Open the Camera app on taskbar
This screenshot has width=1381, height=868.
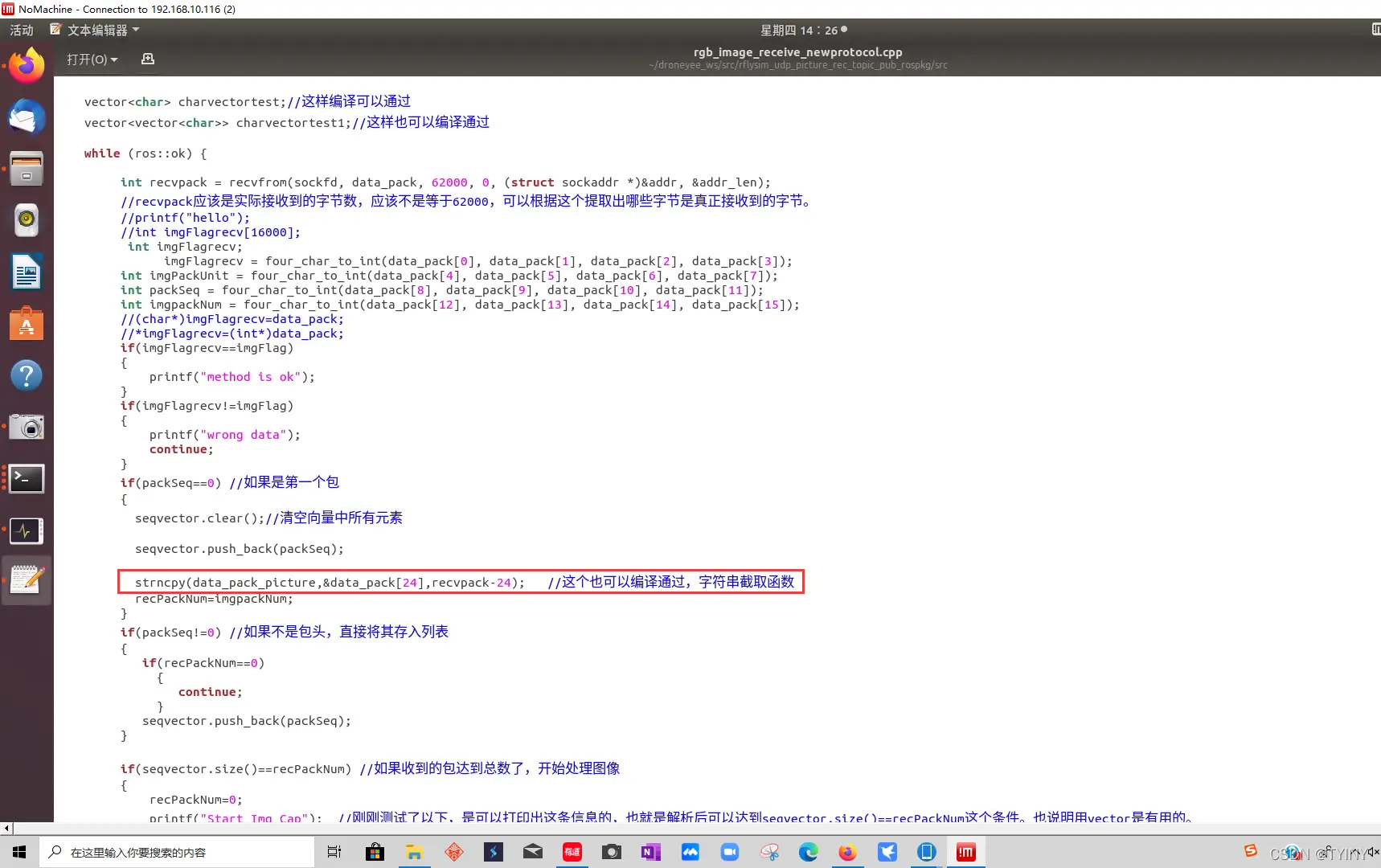[x=612, y=852]
